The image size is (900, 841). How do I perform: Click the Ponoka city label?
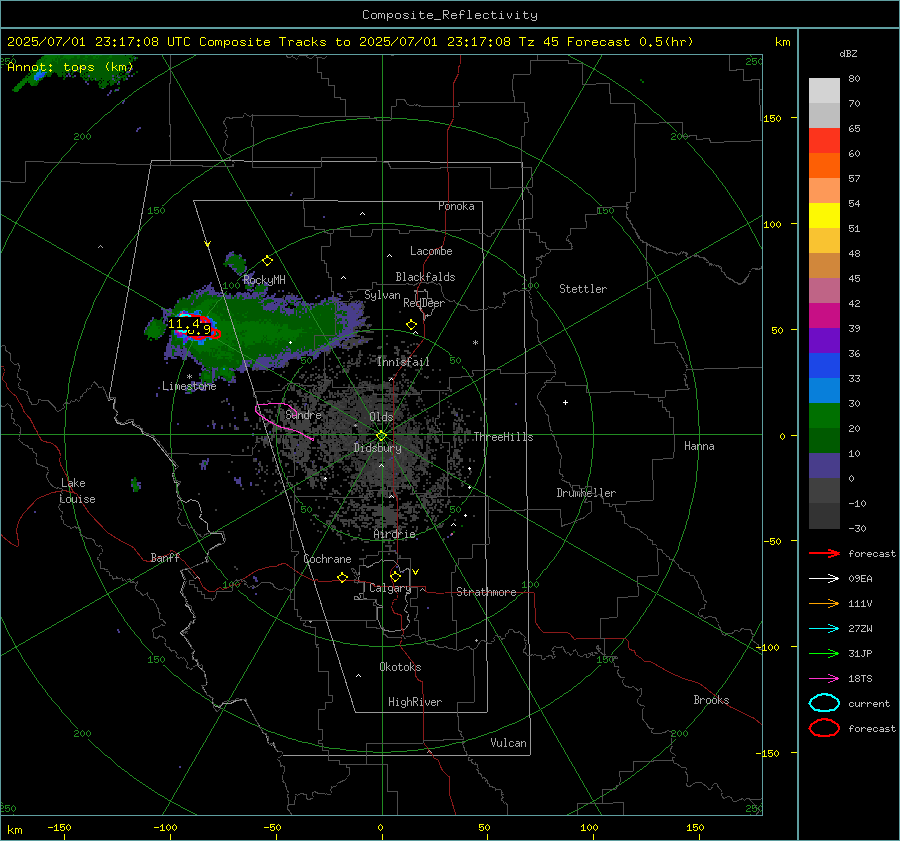pyautogui.click(x=456, y=206)
